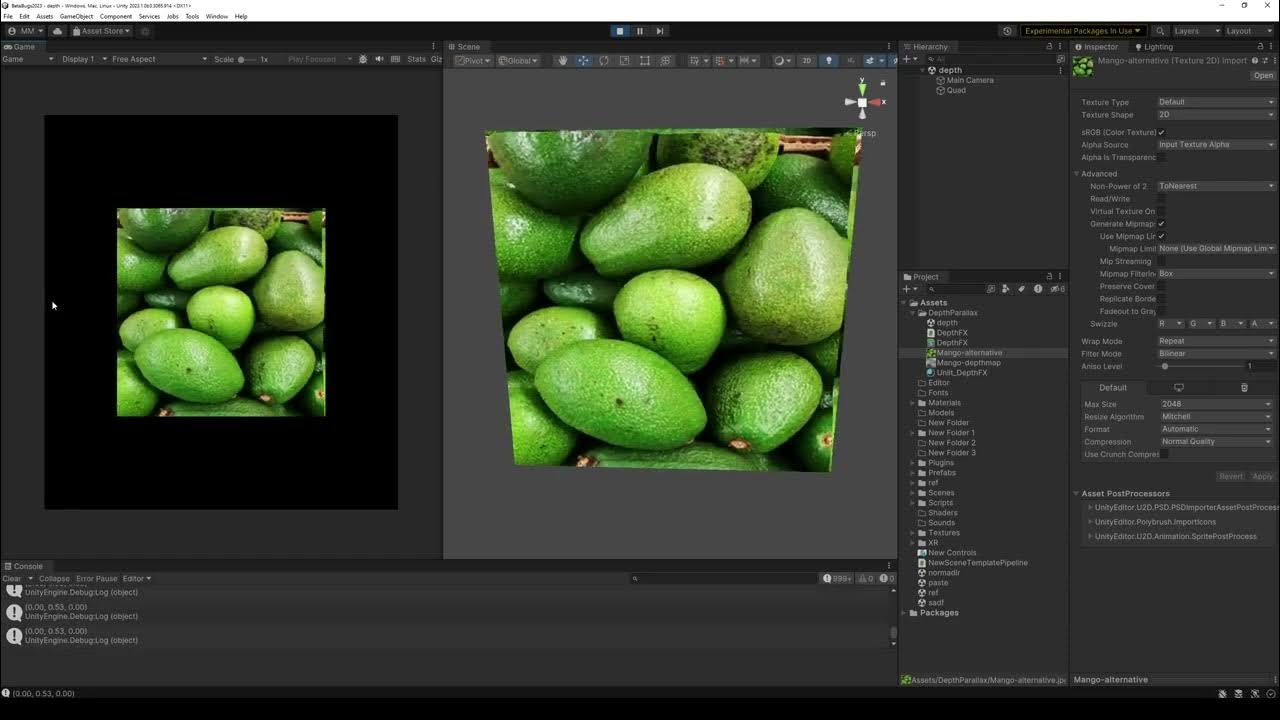
Task: Toggle Read/Write checkbox
Action: pyautogui.click(x=1161, y=199)
